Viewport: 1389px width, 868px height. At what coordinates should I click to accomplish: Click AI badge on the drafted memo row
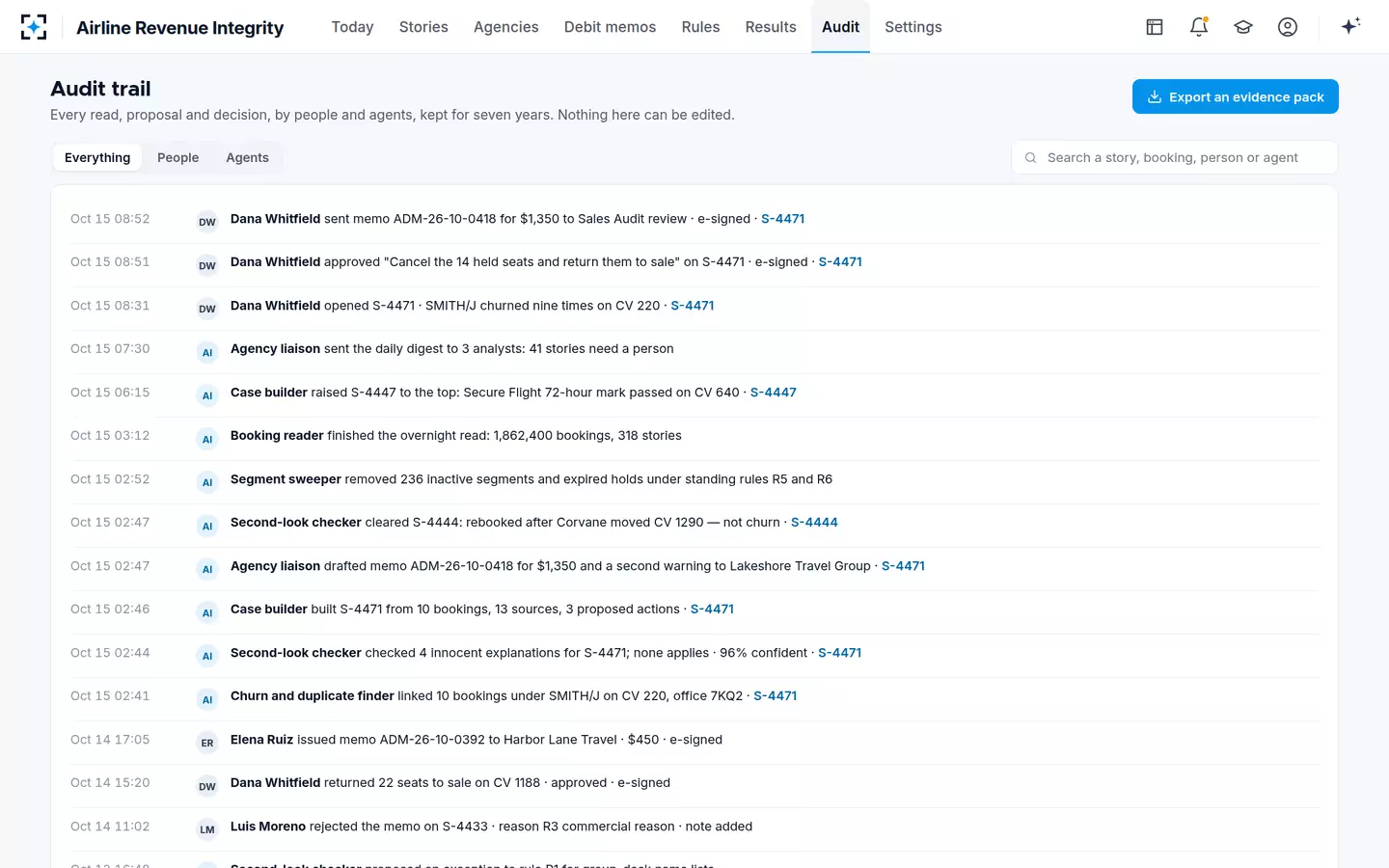click(207, 569)
